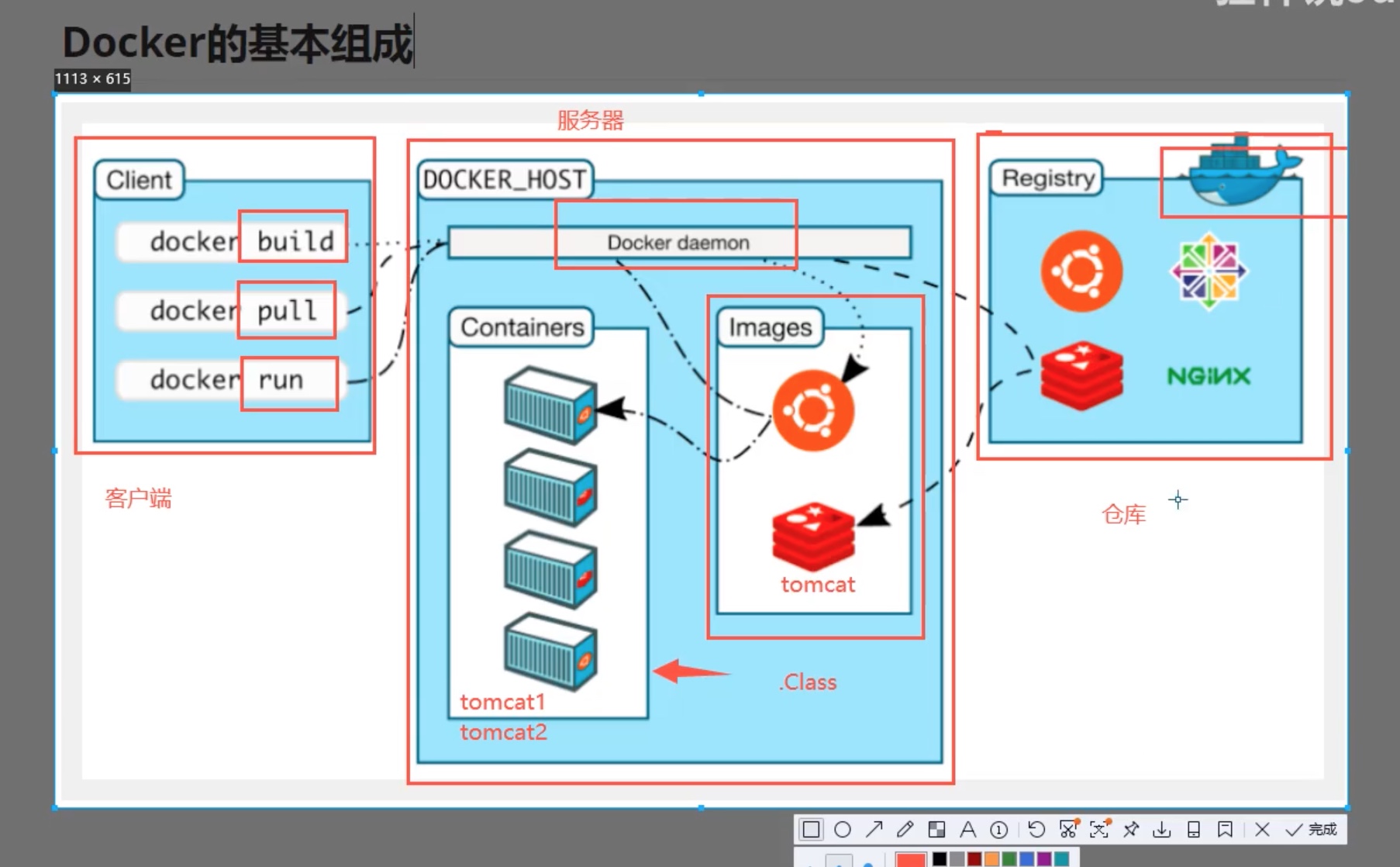Save the screenshot with download icon
This screenshot has width=1400, height=867.
click(1162, 830)
